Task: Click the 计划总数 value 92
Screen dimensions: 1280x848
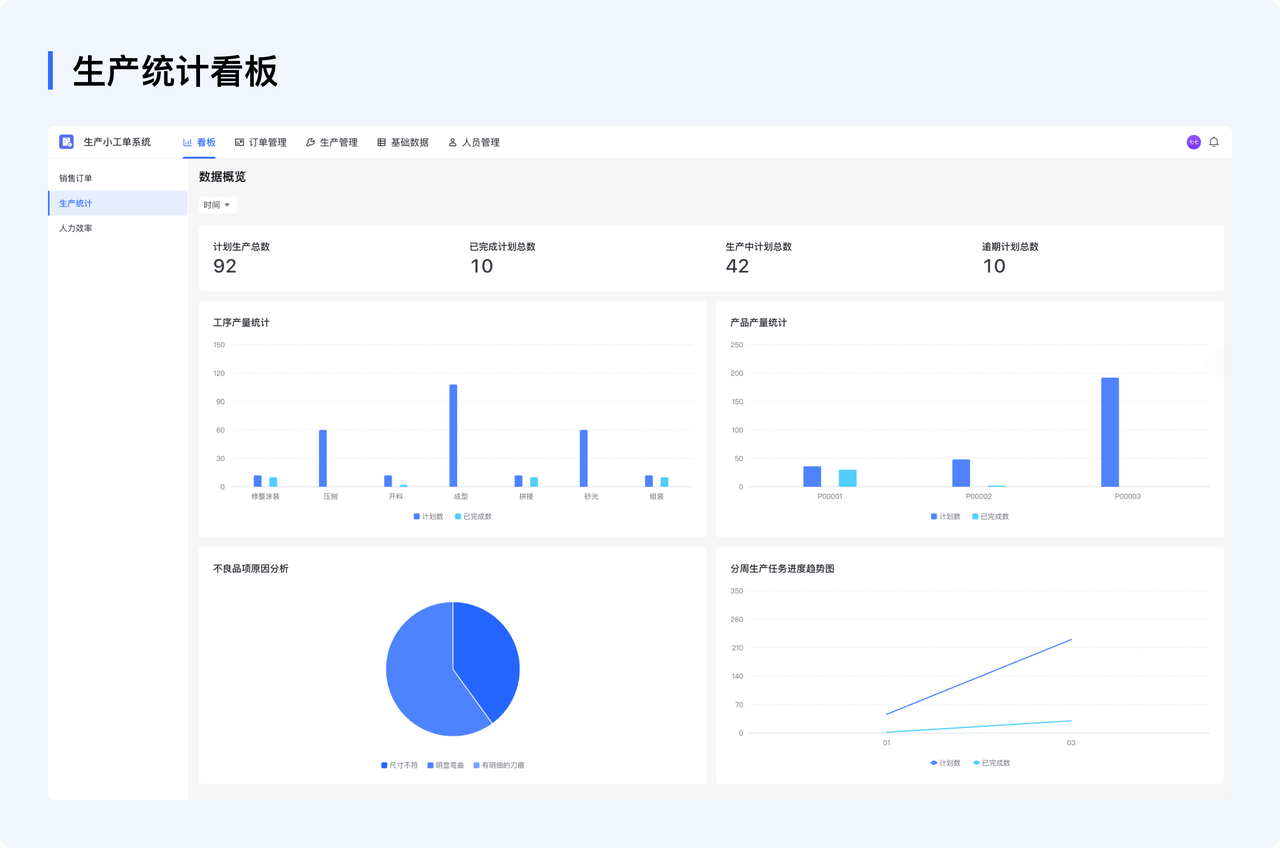Action: [x=225, y=266]
